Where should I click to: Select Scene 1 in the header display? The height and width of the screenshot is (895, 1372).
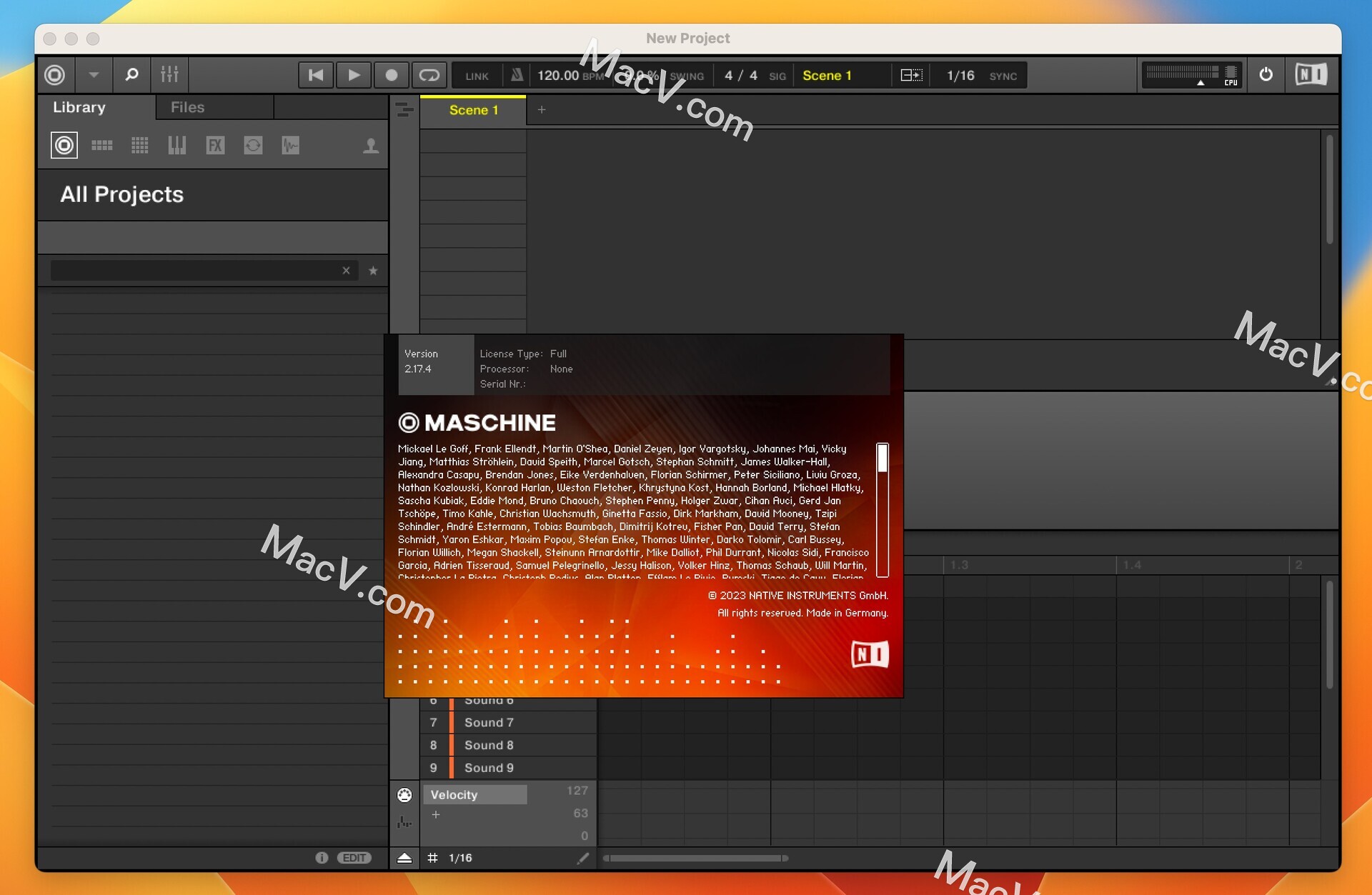click(827, 76)
